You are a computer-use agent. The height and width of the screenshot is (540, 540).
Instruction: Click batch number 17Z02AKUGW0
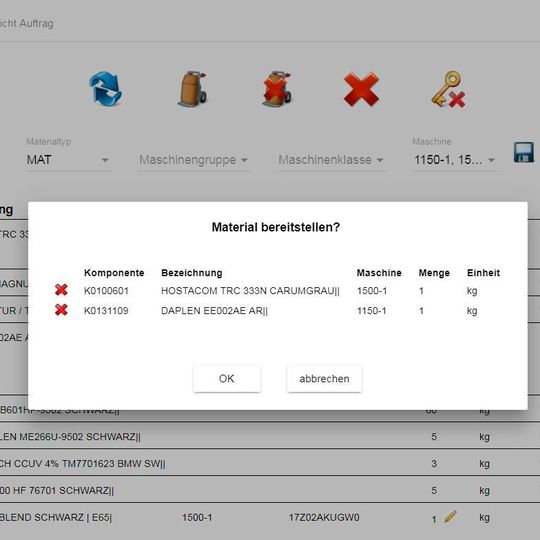tap(324, 517)
